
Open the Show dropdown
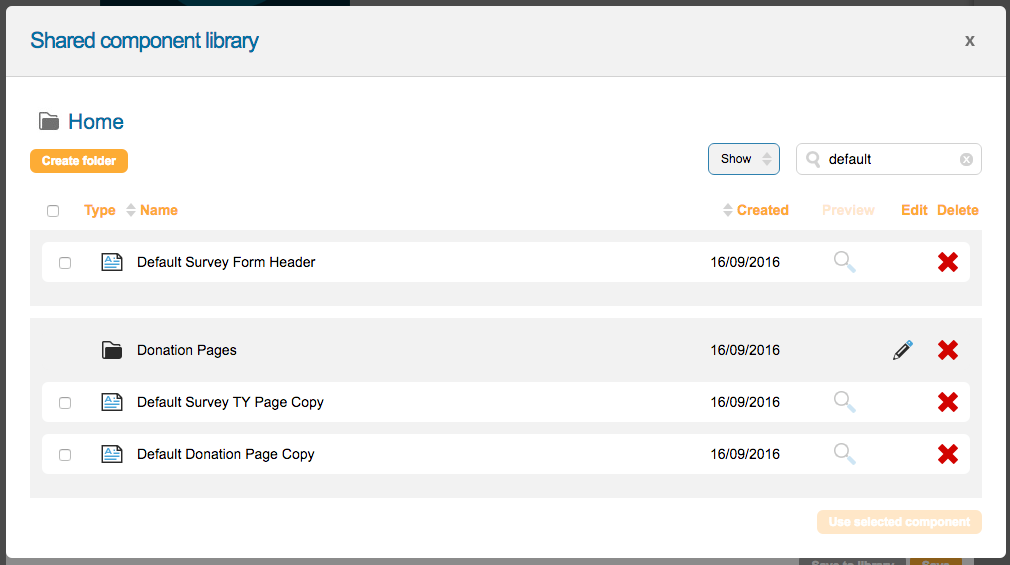(743, 159)
